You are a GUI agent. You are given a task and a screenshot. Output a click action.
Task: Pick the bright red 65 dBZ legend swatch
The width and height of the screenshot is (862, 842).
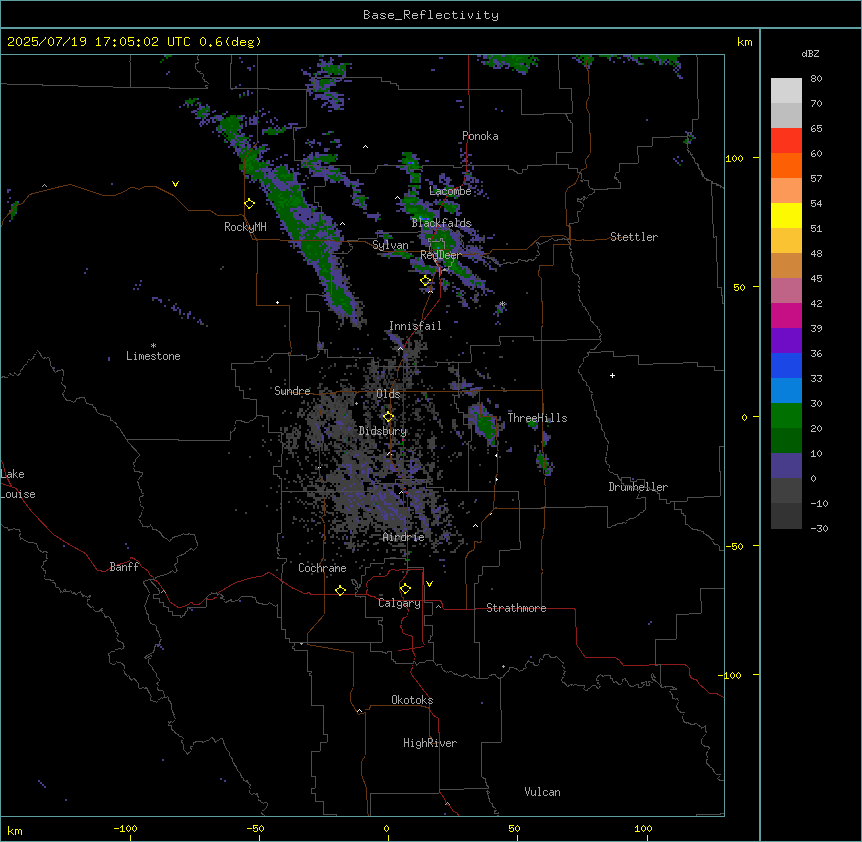click(x=786, y=141)
